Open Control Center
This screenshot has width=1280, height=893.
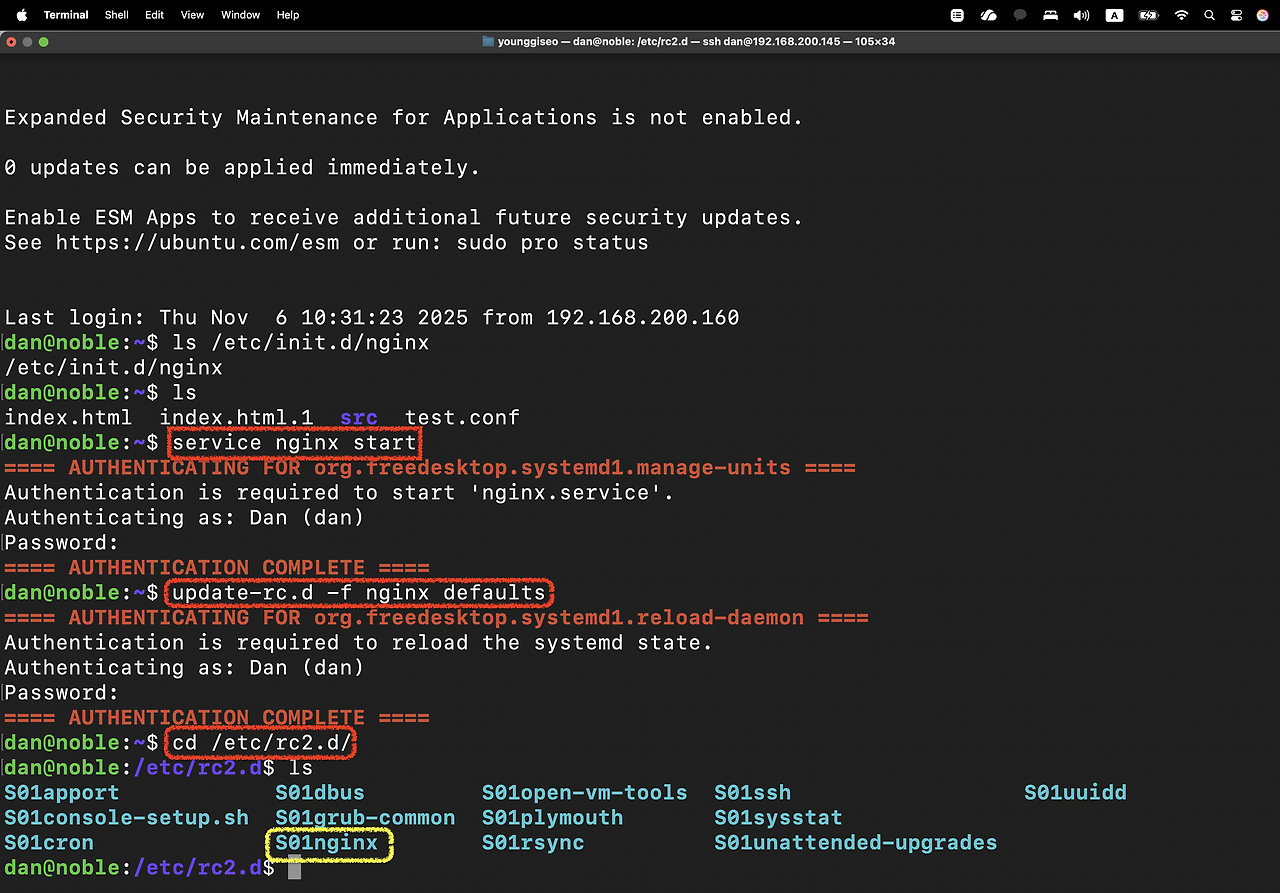pyautogui.click(x=1237, y=15)
